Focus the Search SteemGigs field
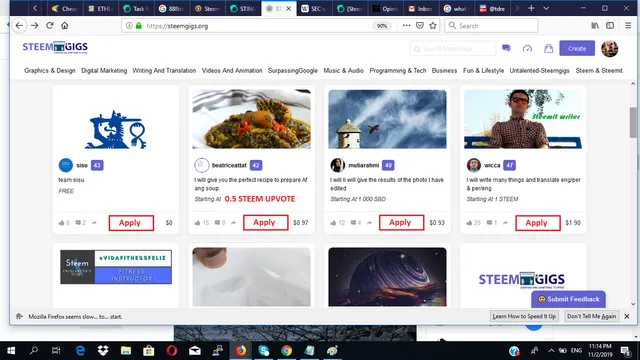This screenshot has width=640, height=360. [x=453, y=49]
